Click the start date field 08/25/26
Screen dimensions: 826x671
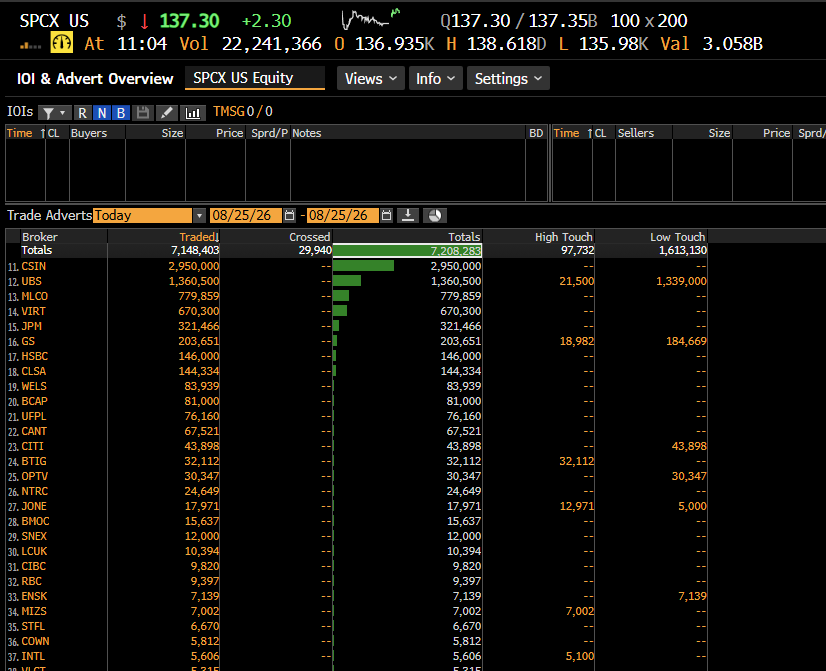click(x=245, y=215)
